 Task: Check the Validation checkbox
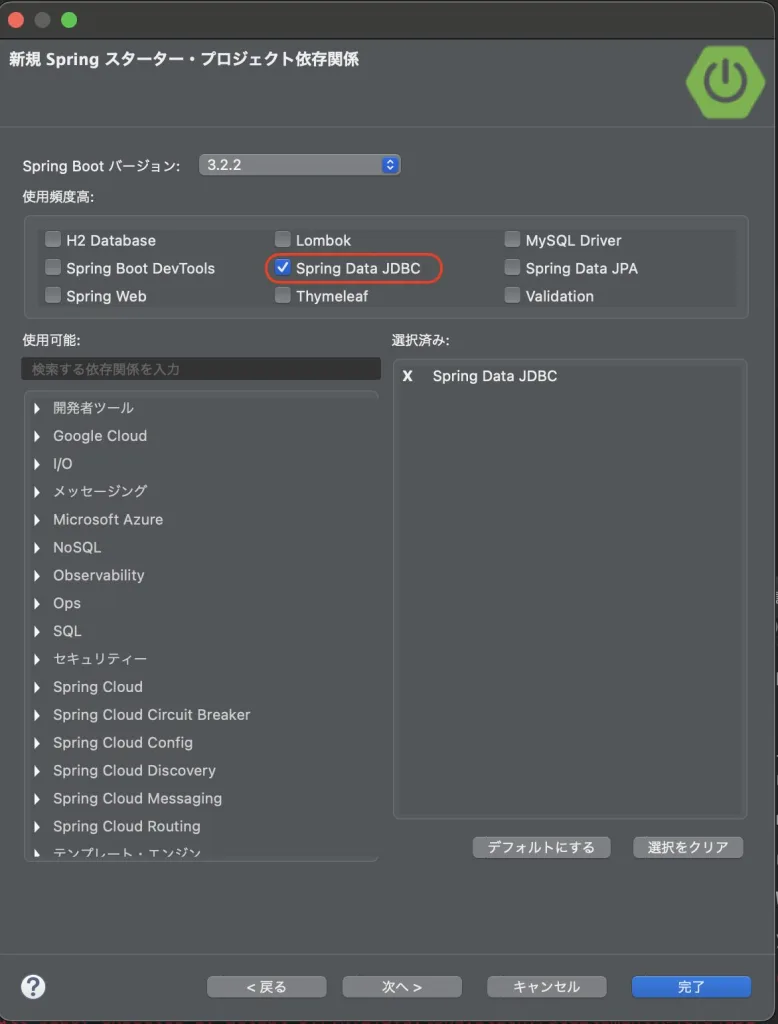click(x=512, y=295)
